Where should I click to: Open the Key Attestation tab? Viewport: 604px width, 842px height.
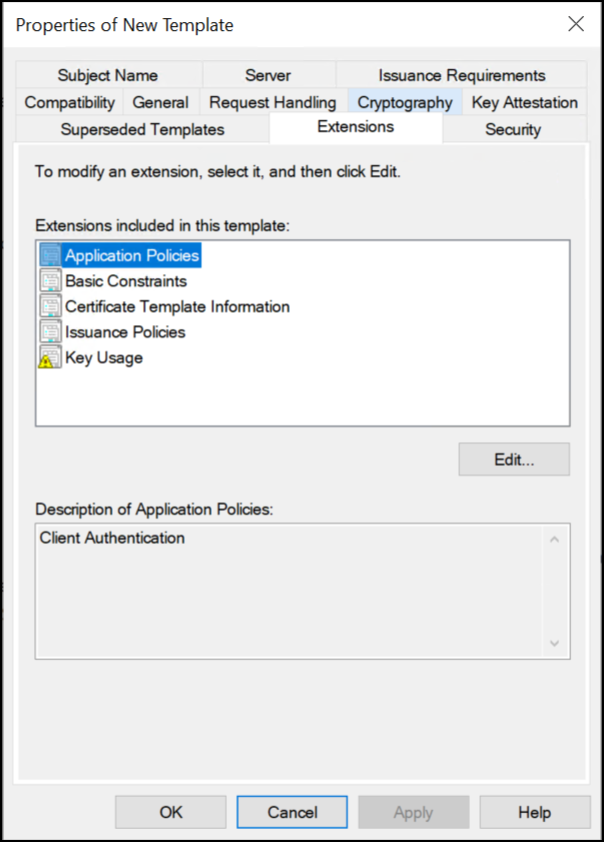click(x=525, y=102)
